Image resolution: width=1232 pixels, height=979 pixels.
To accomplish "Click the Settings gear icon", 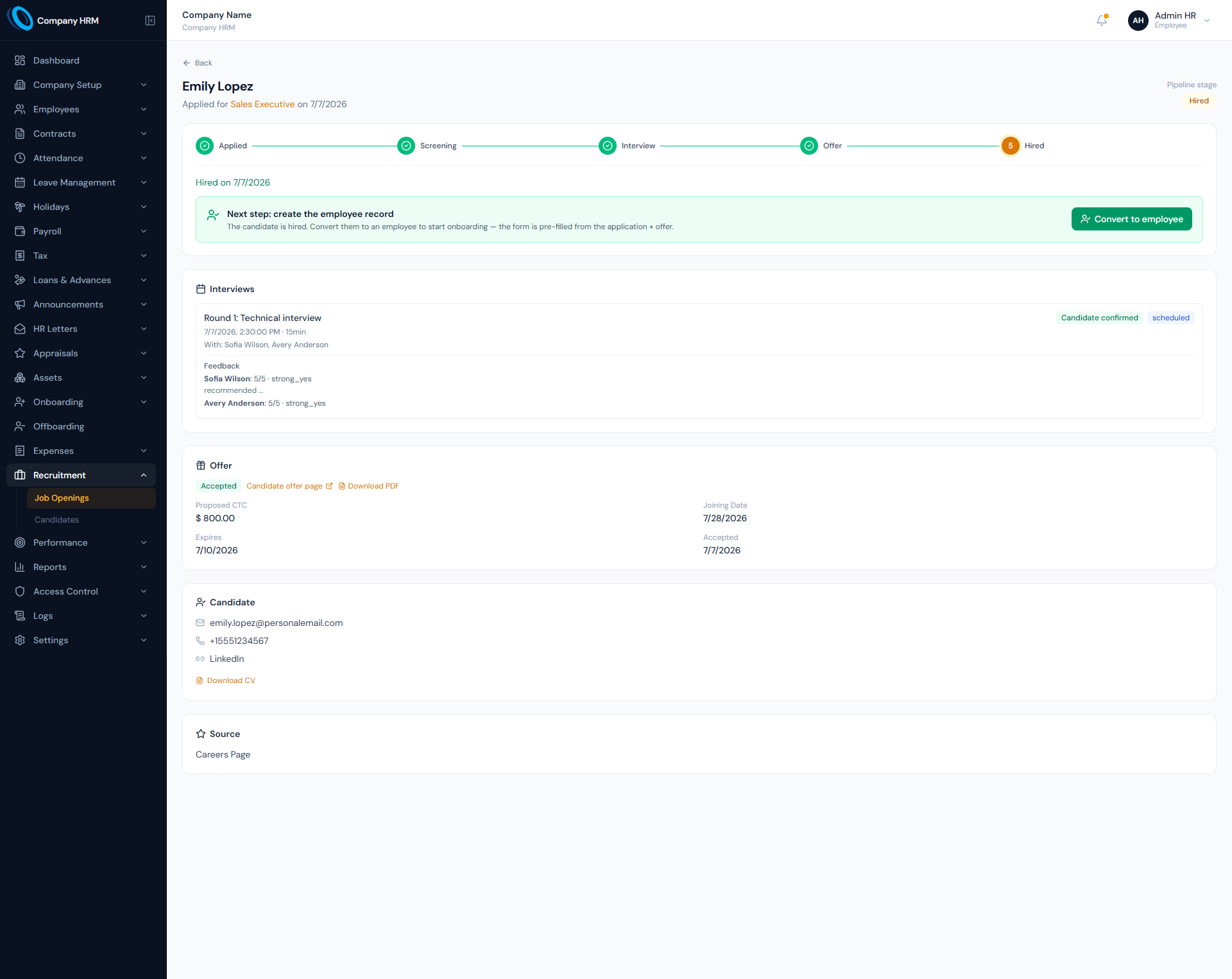I will point(20,640).
